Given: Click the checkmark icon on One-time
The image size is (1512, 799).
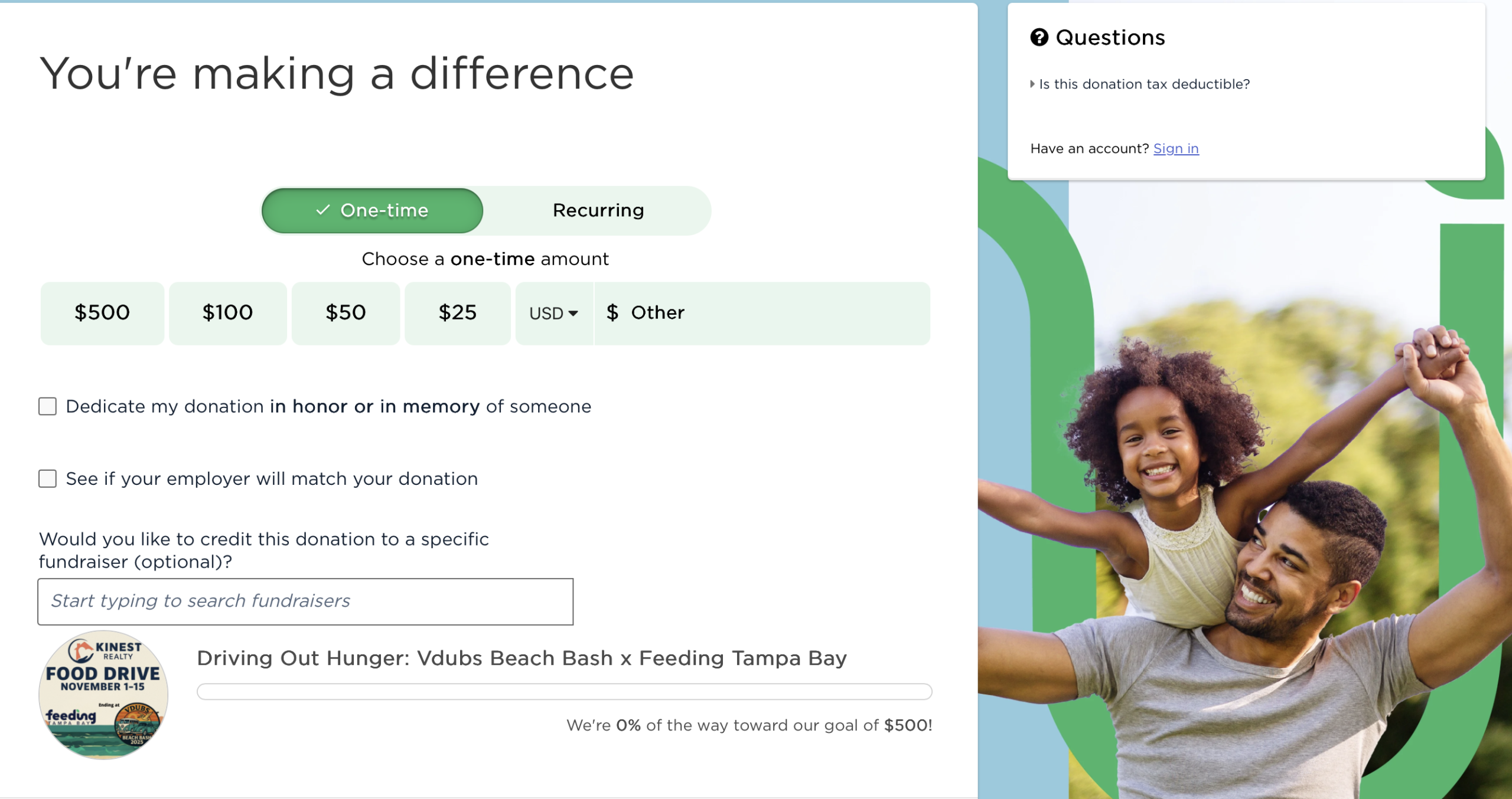Looking at the screenshot, I should coord(322,210).
